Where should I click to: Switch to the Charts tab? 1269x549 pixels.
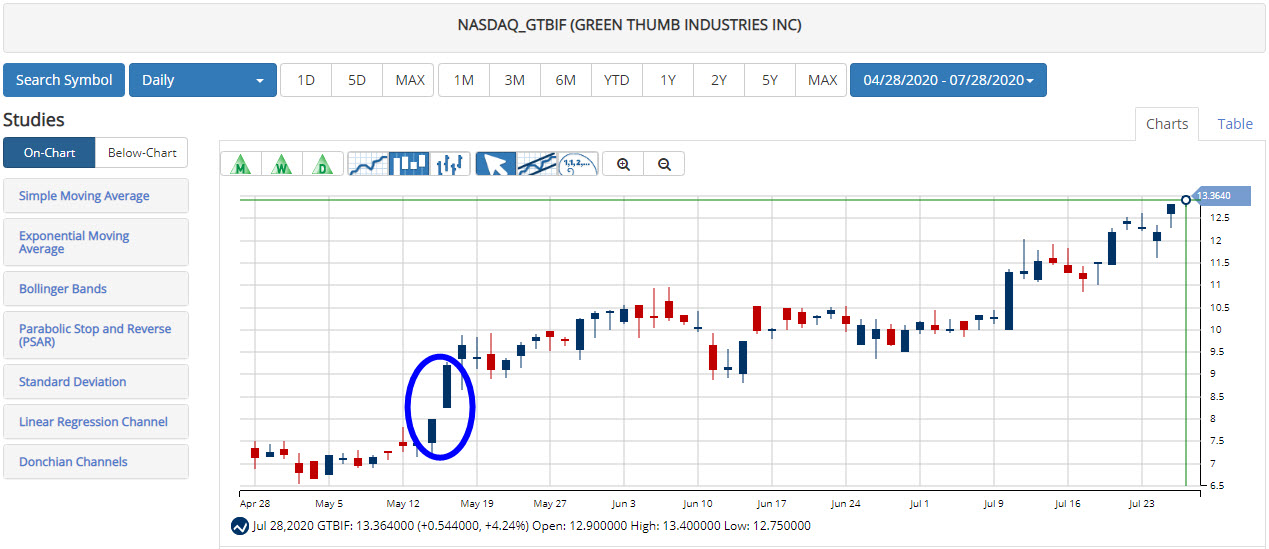(1167, 124)
